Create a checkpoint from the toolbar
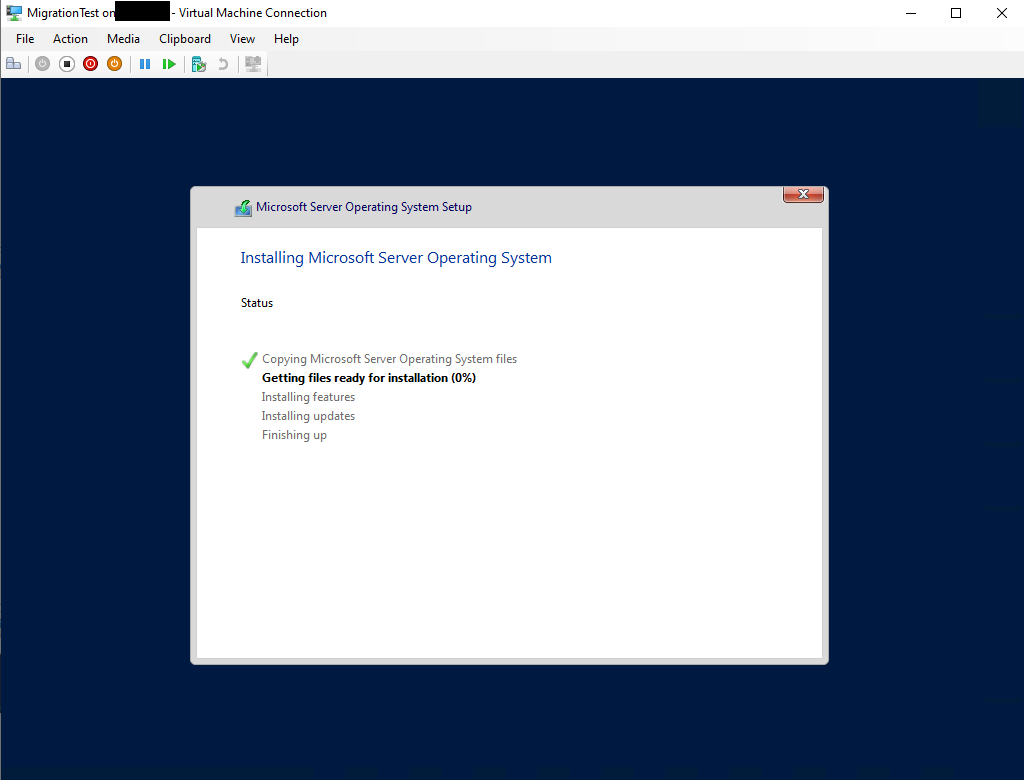 pyautogui.click(x=199, y=64)
